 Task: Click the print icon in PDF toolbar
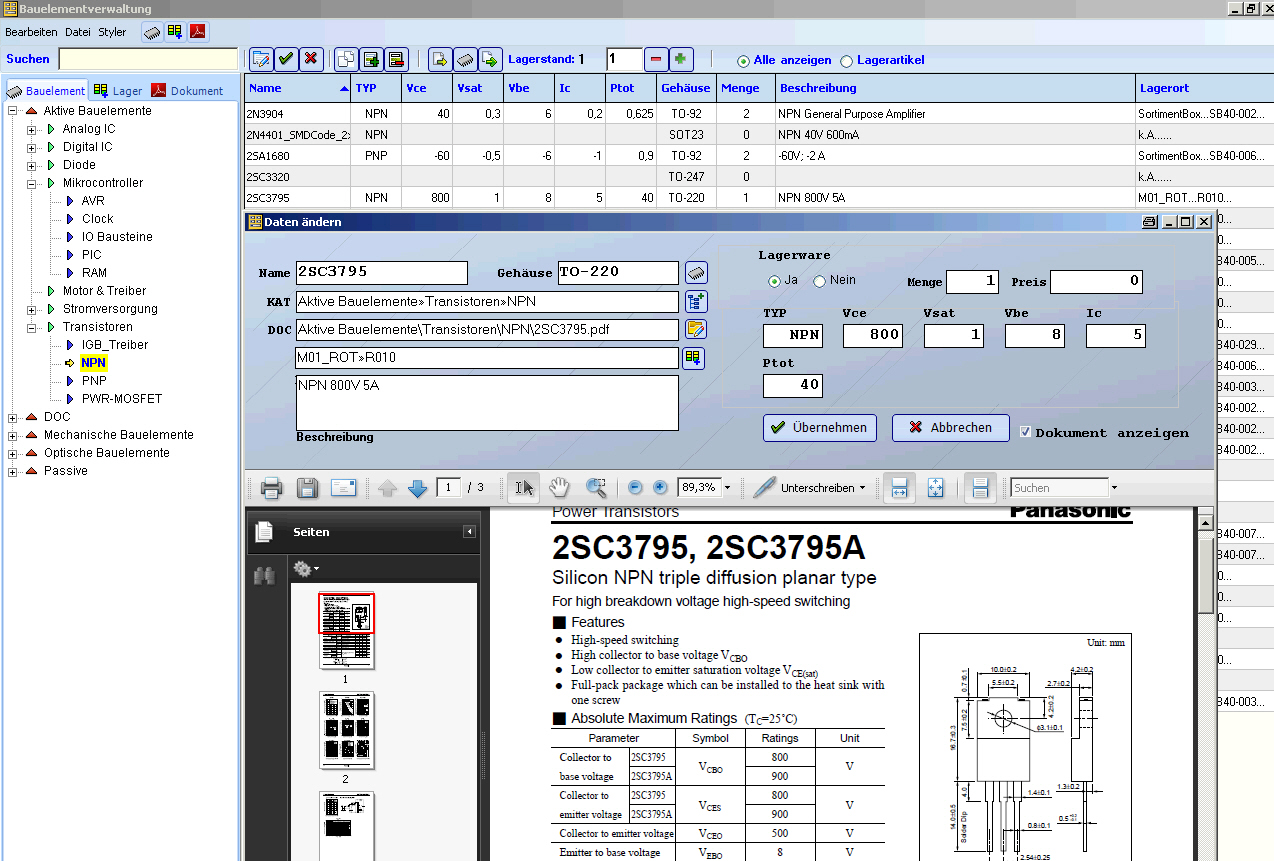pos(271,488)
